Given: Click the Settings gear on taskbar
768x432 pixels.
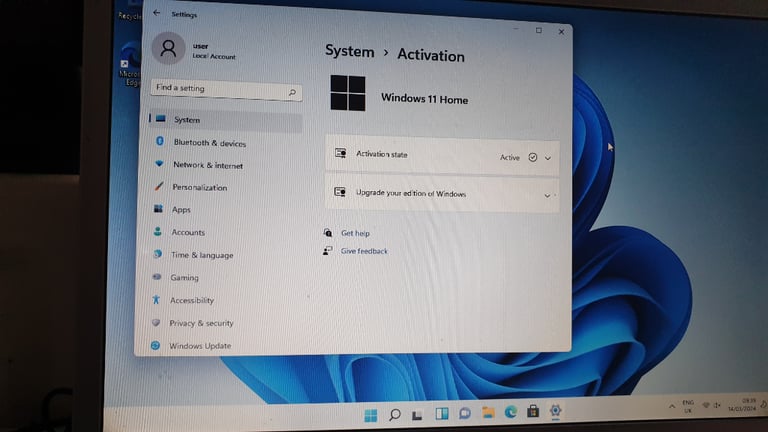Looking at the screenshot, I should click(x=555, y=410).
